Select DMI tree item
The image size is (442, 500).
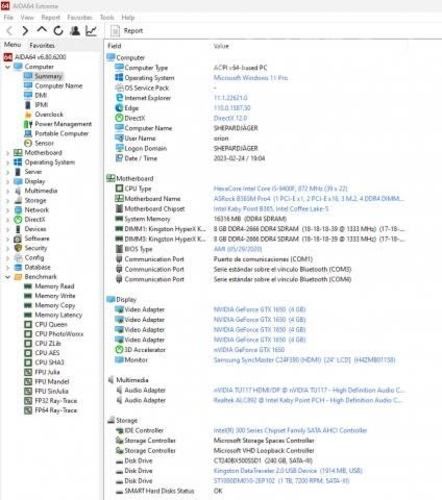pos(41,95)
